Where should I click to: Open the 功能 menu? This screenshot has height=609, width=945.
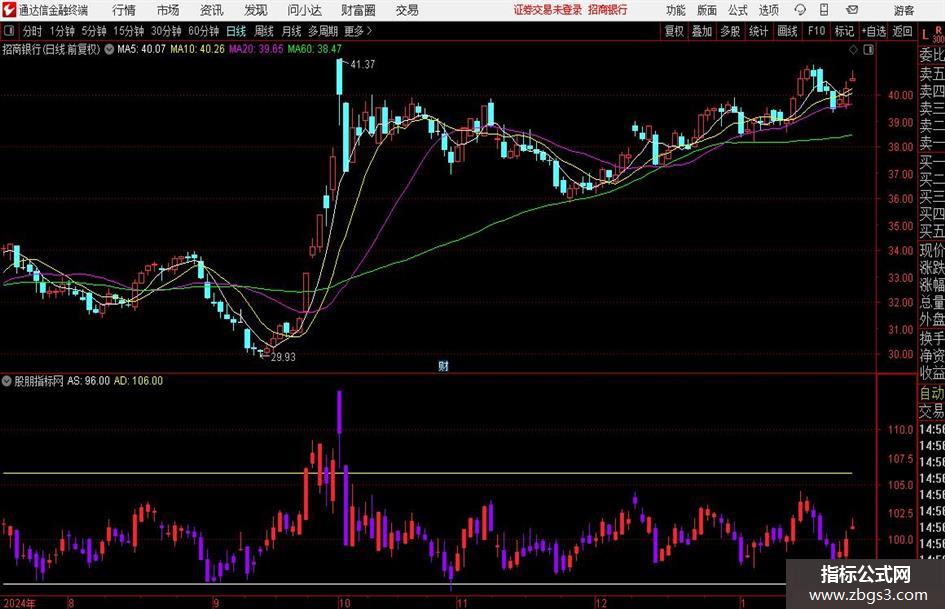click(x=676, y=10)
